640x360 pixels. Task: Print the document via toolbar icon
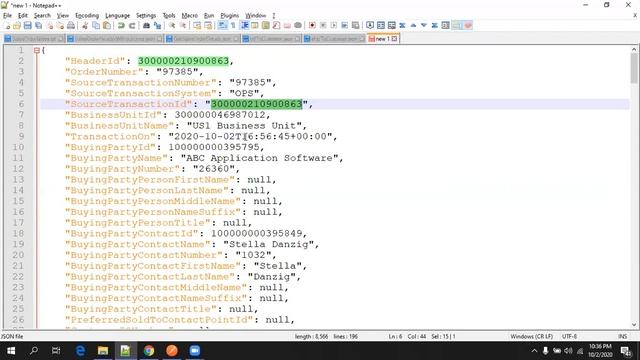71,25
